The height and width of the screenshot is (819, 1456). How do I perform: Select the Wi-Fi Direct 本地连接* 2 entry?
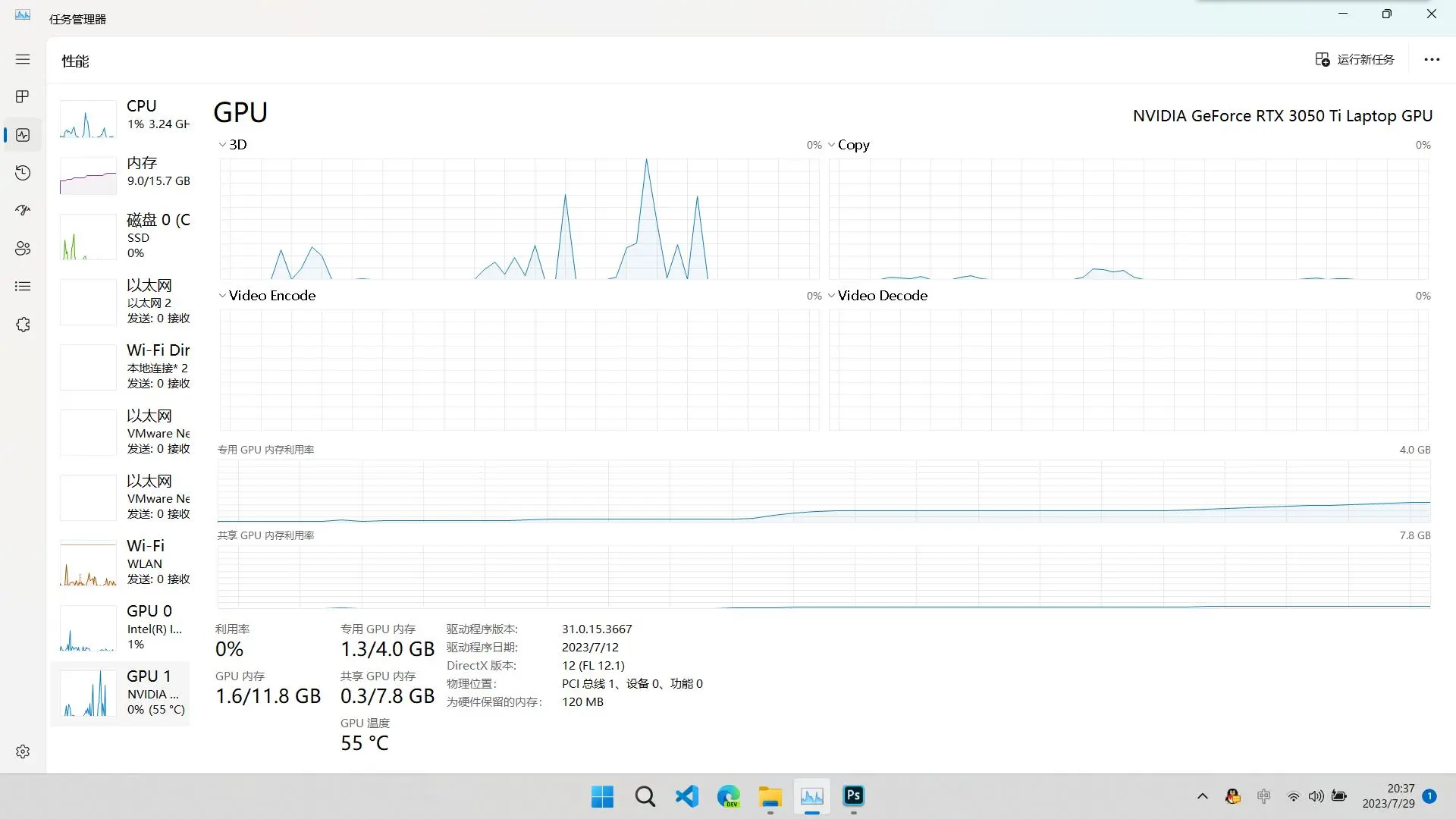click(x=121, y=366)
